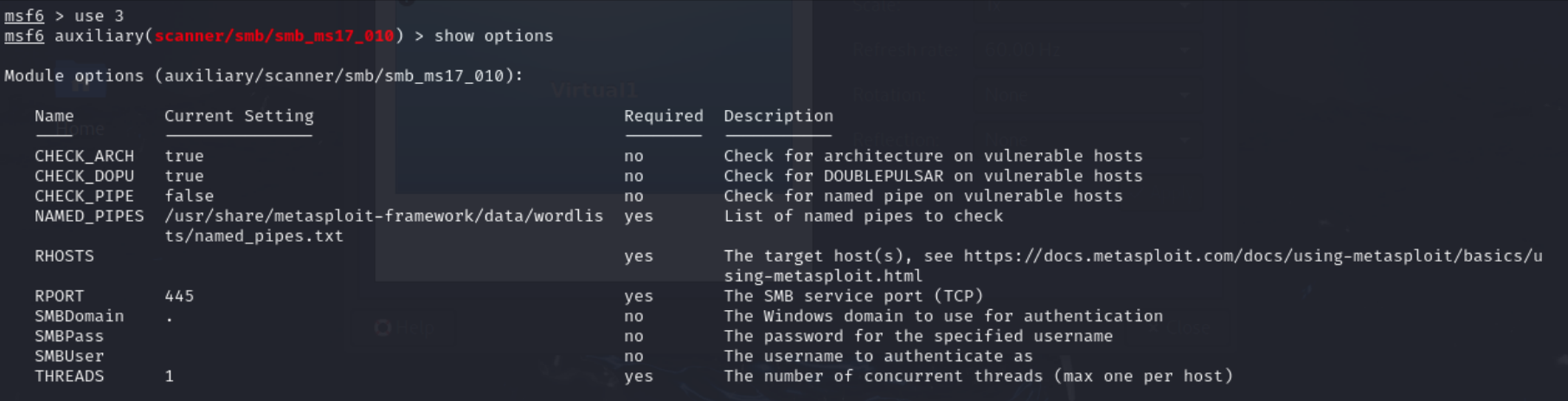Select the SMBUser option name
Screen dimensions: 1568x401
coord(69,356)
